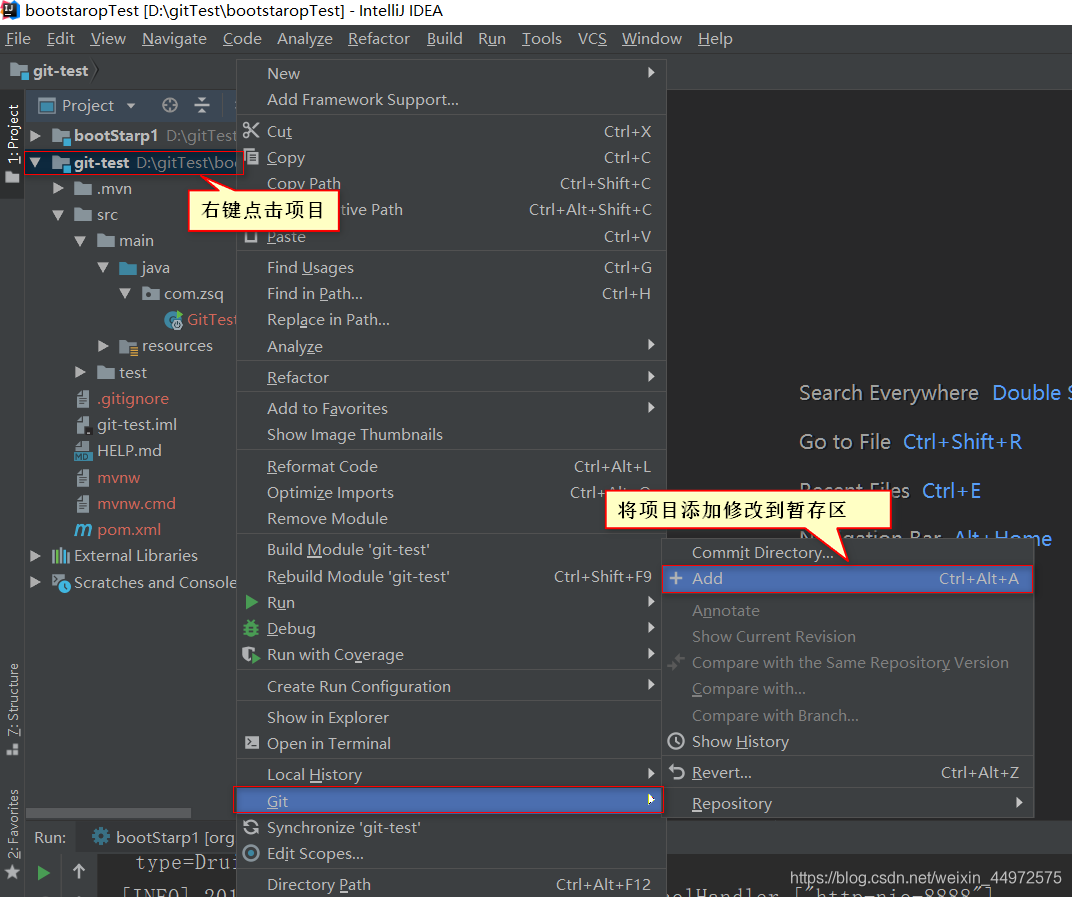This screenshot has height=897, width=1072.
Task: Collapse the src folder
Action: [58, 215]
